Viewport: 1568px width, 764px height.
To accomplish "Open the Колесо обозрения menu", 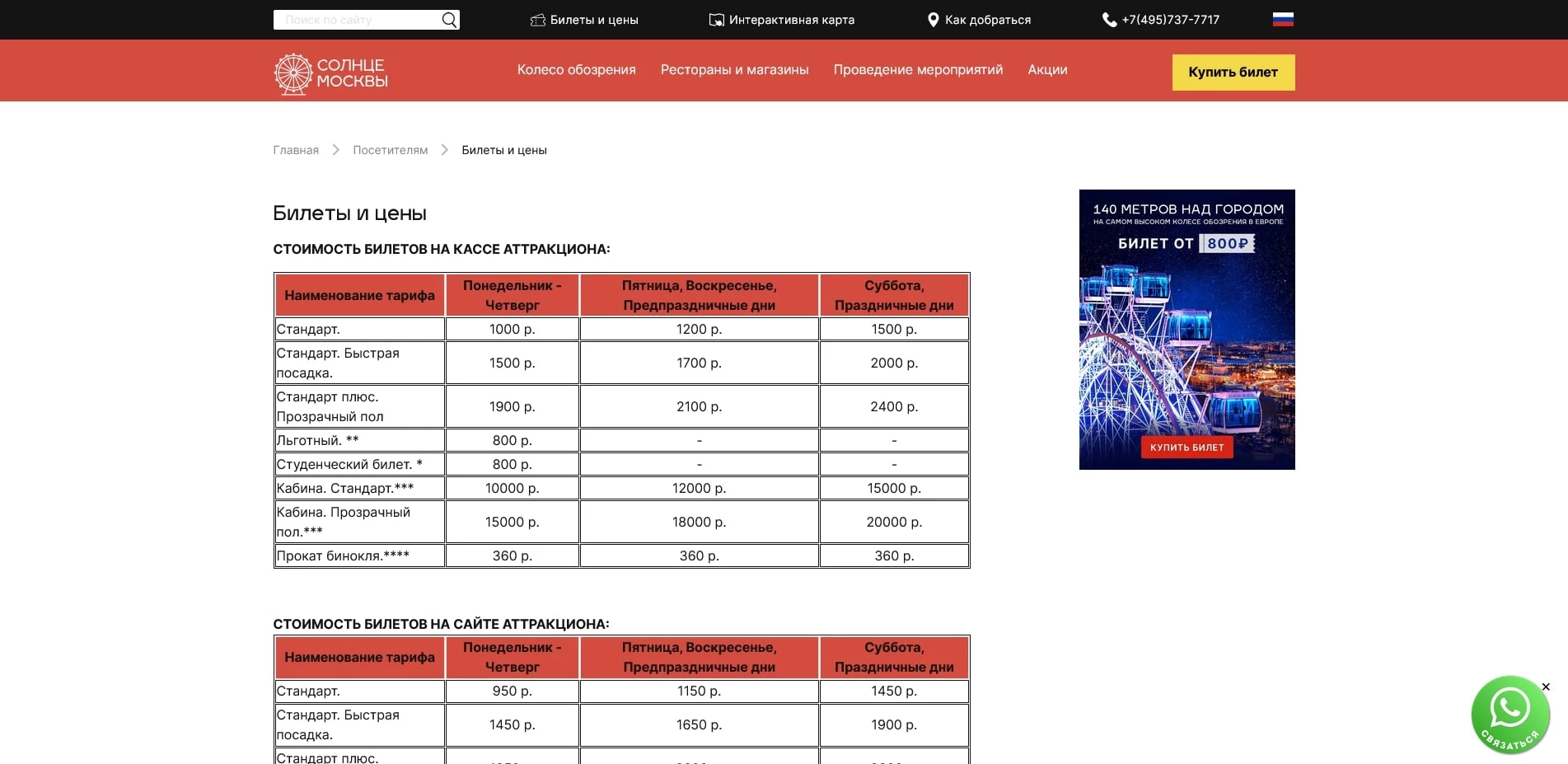I will pyautogui.click(x=576, y=70).
